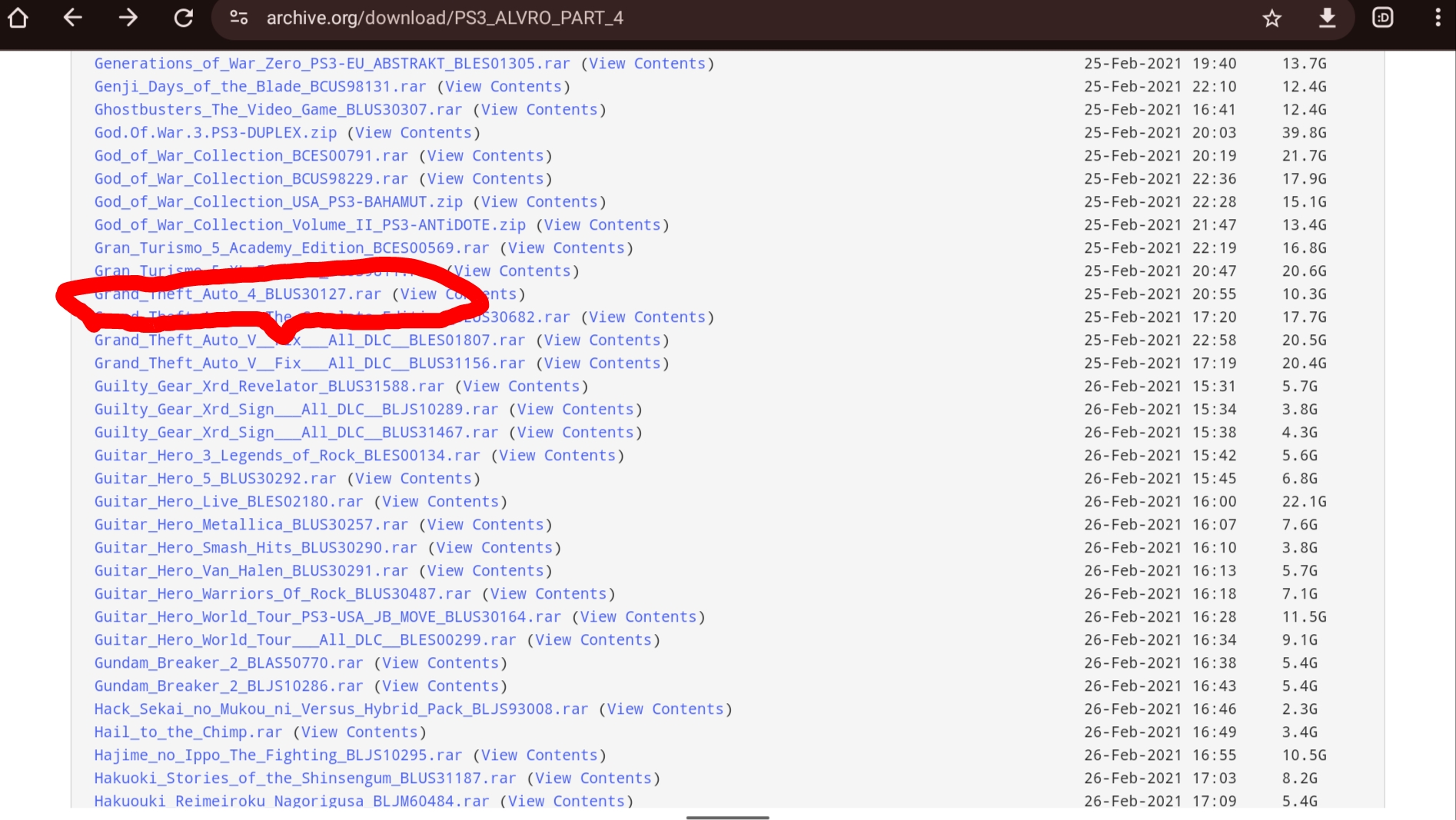Viewport: 1456px width, 820px height.
Task: View Contents of Hajime_no_Ippo archive
Action: (540, 755)
